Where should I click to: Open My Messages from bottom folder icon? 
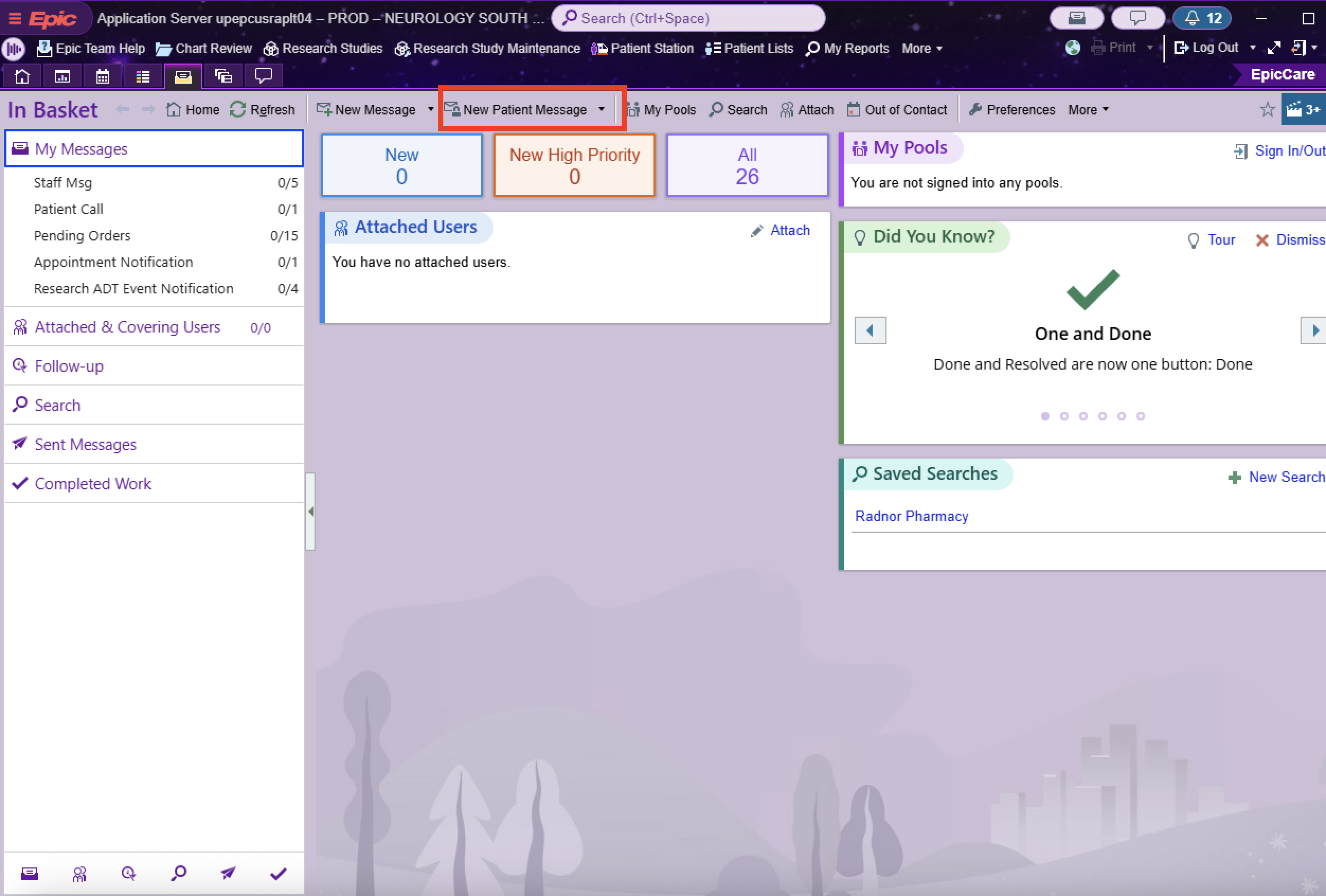tap(30, 874)
